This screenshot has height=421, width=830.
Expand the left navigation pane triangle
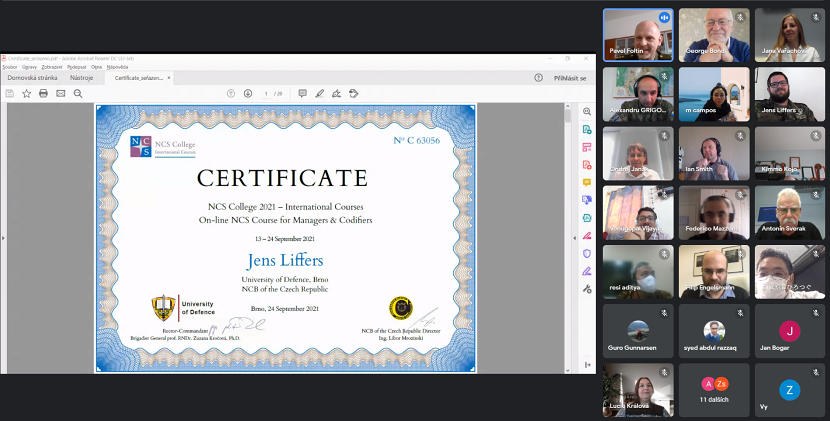tap(3, 238)
